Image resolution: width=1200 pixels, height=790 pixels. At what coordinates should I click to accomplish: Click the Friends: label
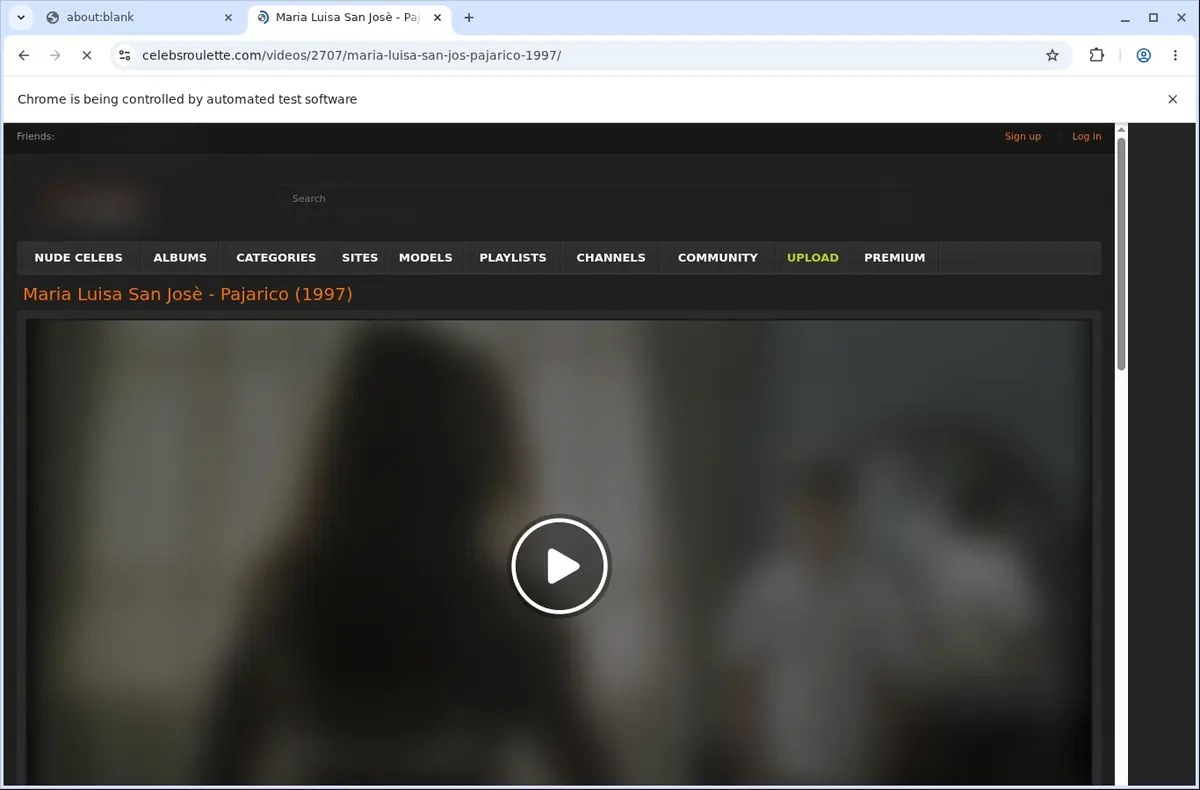pos(35,136)
